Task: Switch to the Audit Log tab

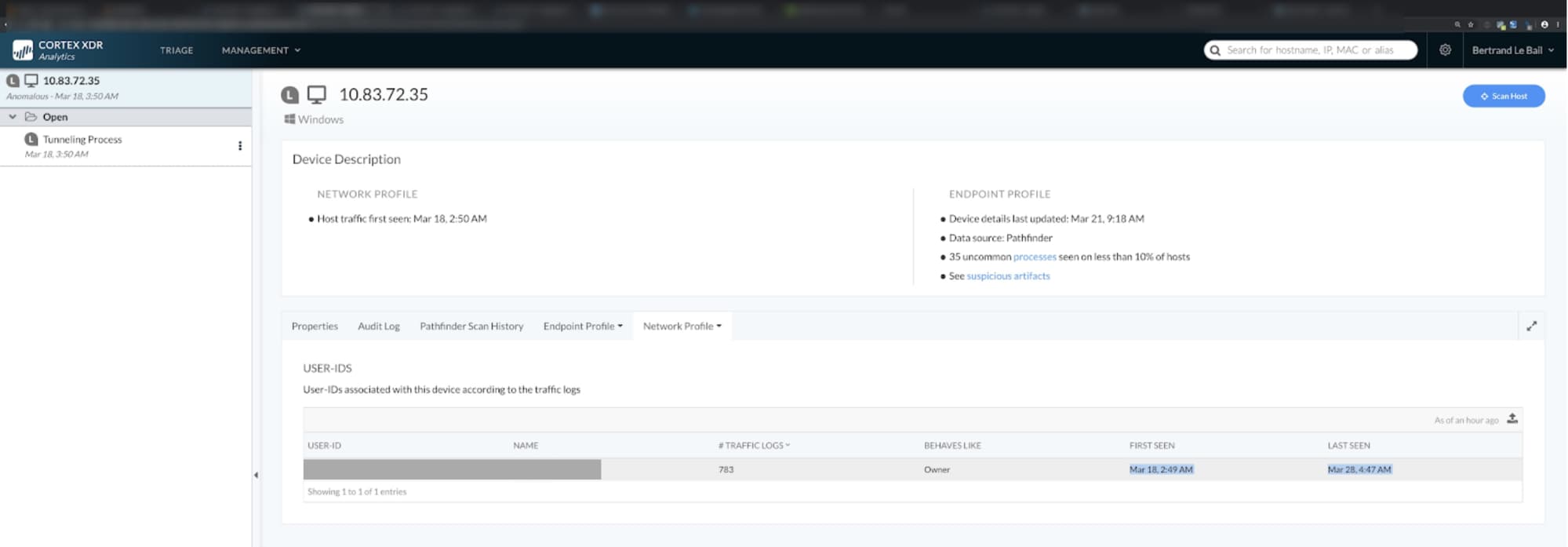Action: click(379, 326)
